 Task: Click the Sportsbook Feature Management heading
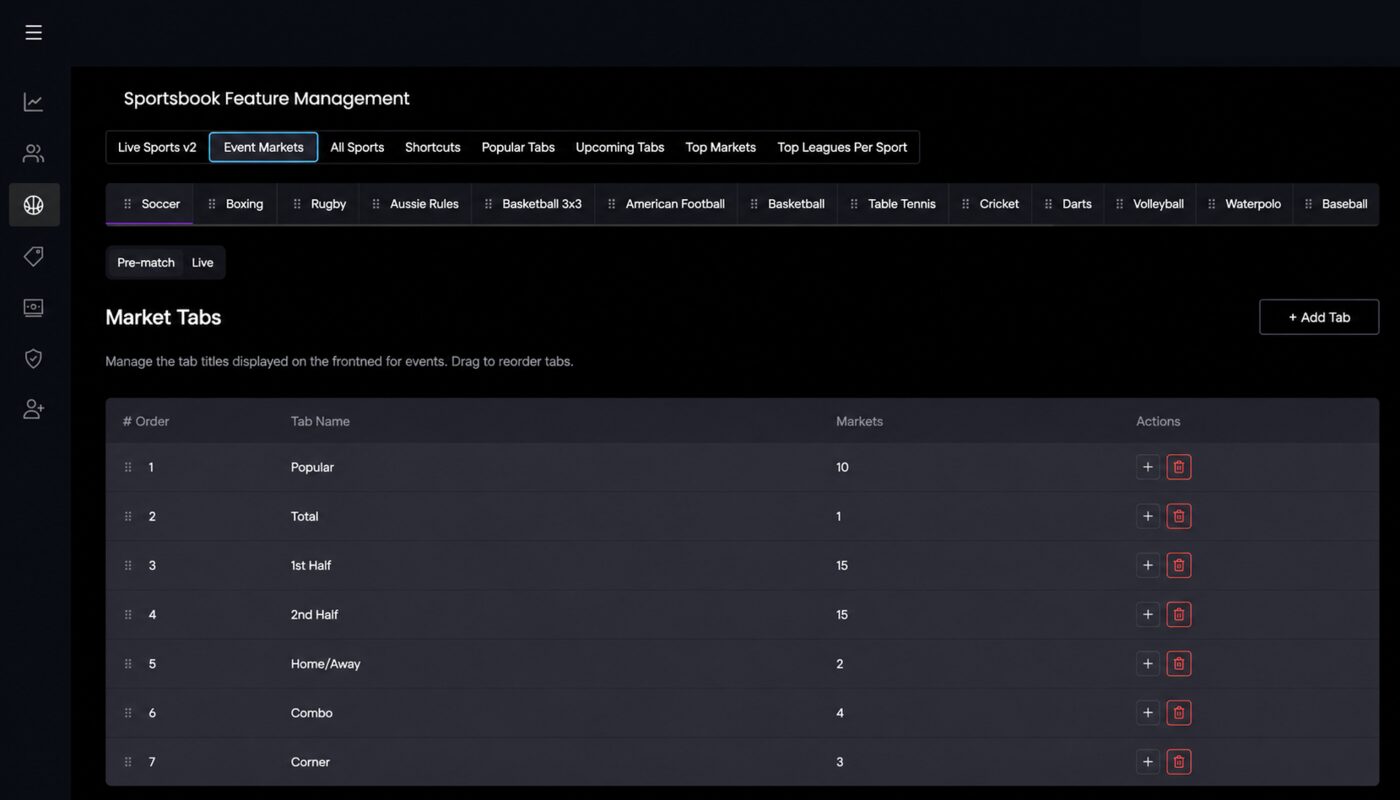267,98
